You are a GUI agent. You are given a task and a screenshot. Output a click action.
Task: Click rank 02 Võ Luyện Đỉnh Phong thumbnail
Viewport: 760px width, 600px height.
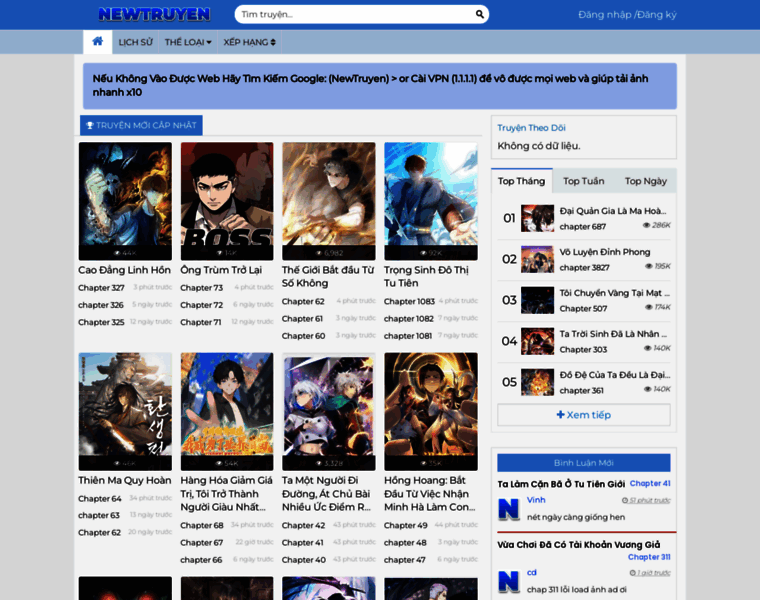pos(538,259)
